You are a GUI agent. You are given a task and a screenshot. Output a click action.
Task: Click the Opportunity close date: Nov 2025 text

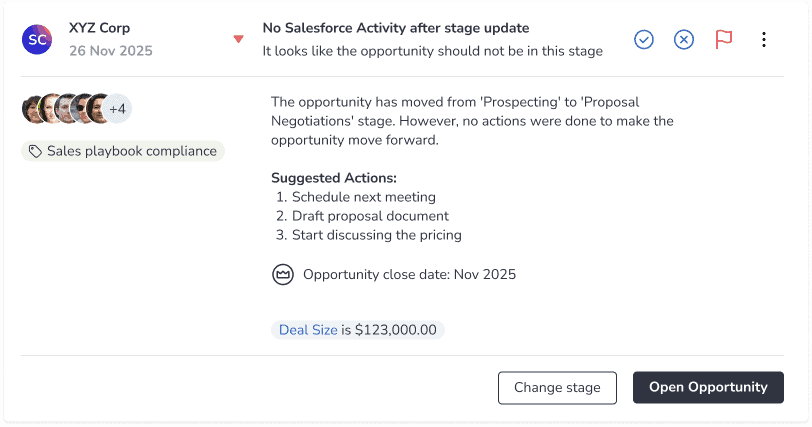click(x=409, y=274)
